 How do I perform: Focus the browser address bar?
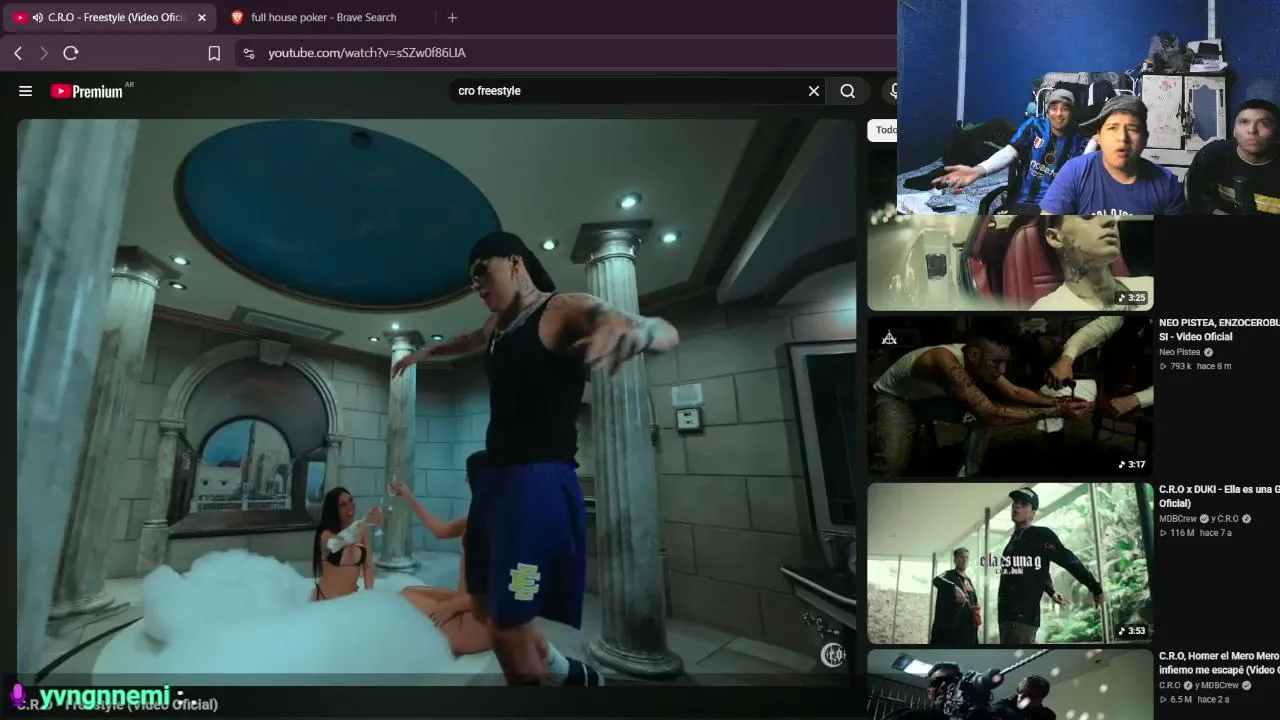pos(565,53)
